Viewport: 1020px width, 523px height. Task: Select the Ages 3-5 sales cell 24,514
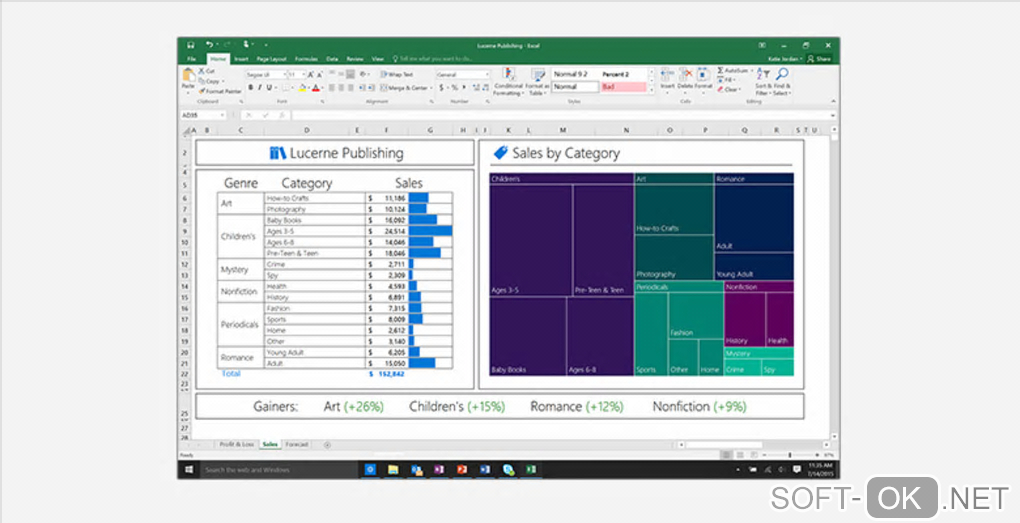(387, 231)
